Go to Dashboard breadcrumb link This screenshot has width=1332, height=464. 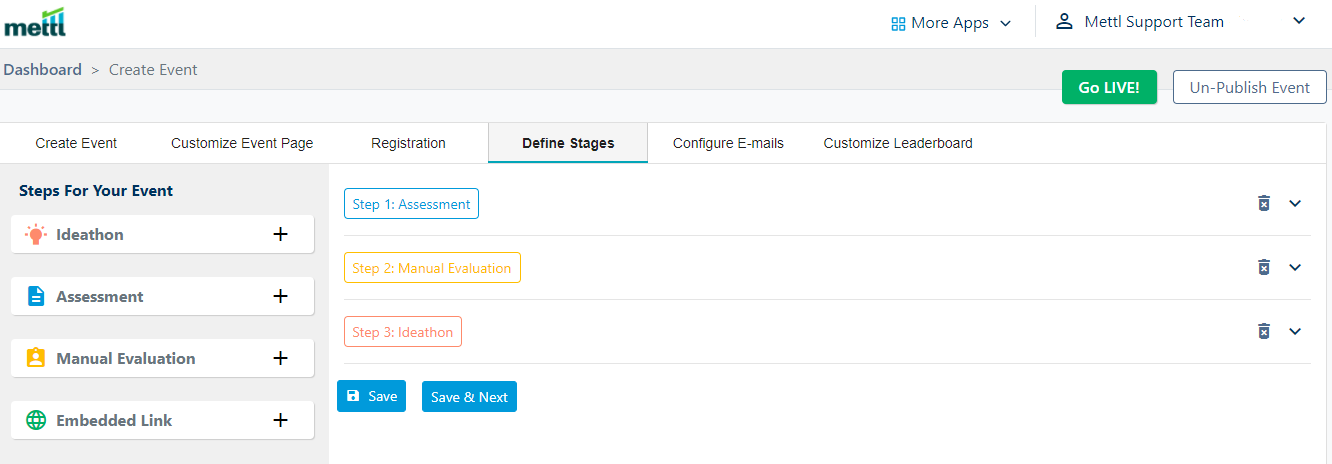tap(43, 70)
